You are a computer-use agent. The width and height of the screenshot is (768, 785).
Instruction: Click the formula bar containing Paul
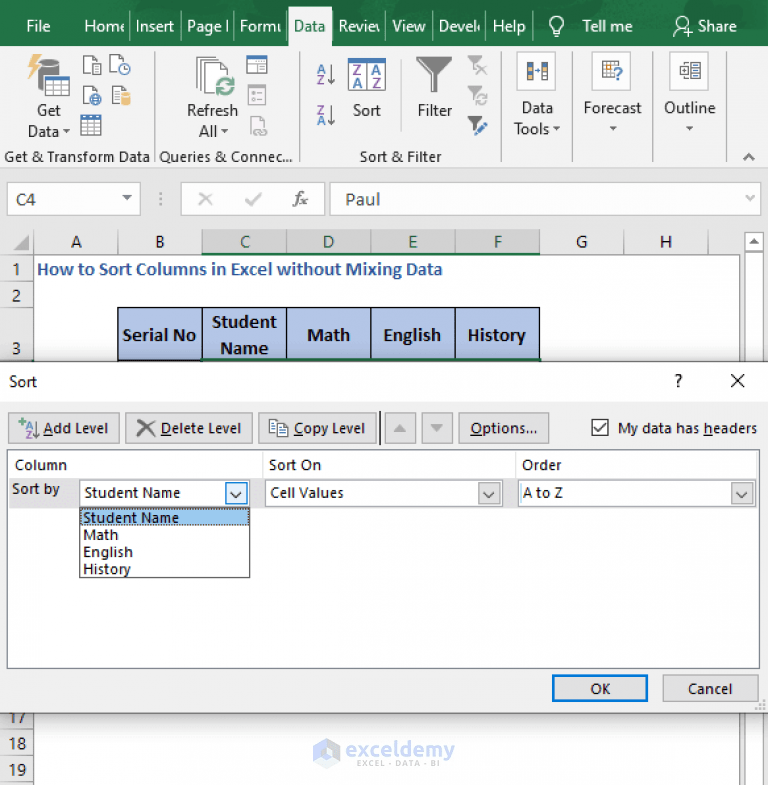point(545,199)
